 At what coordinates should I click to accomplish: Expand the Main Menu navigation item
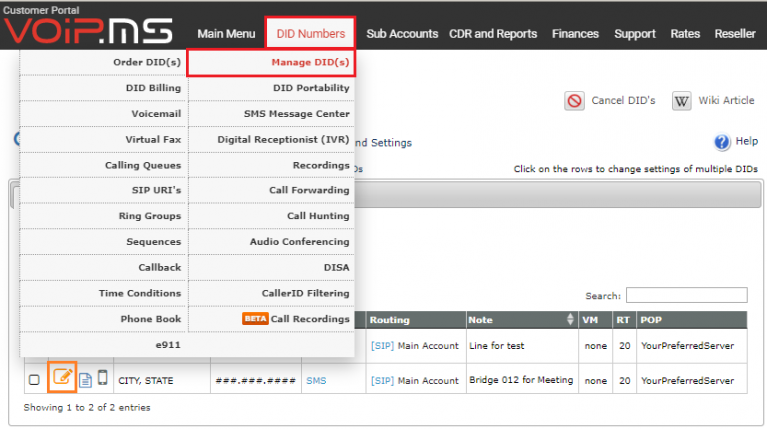(226, 34)
